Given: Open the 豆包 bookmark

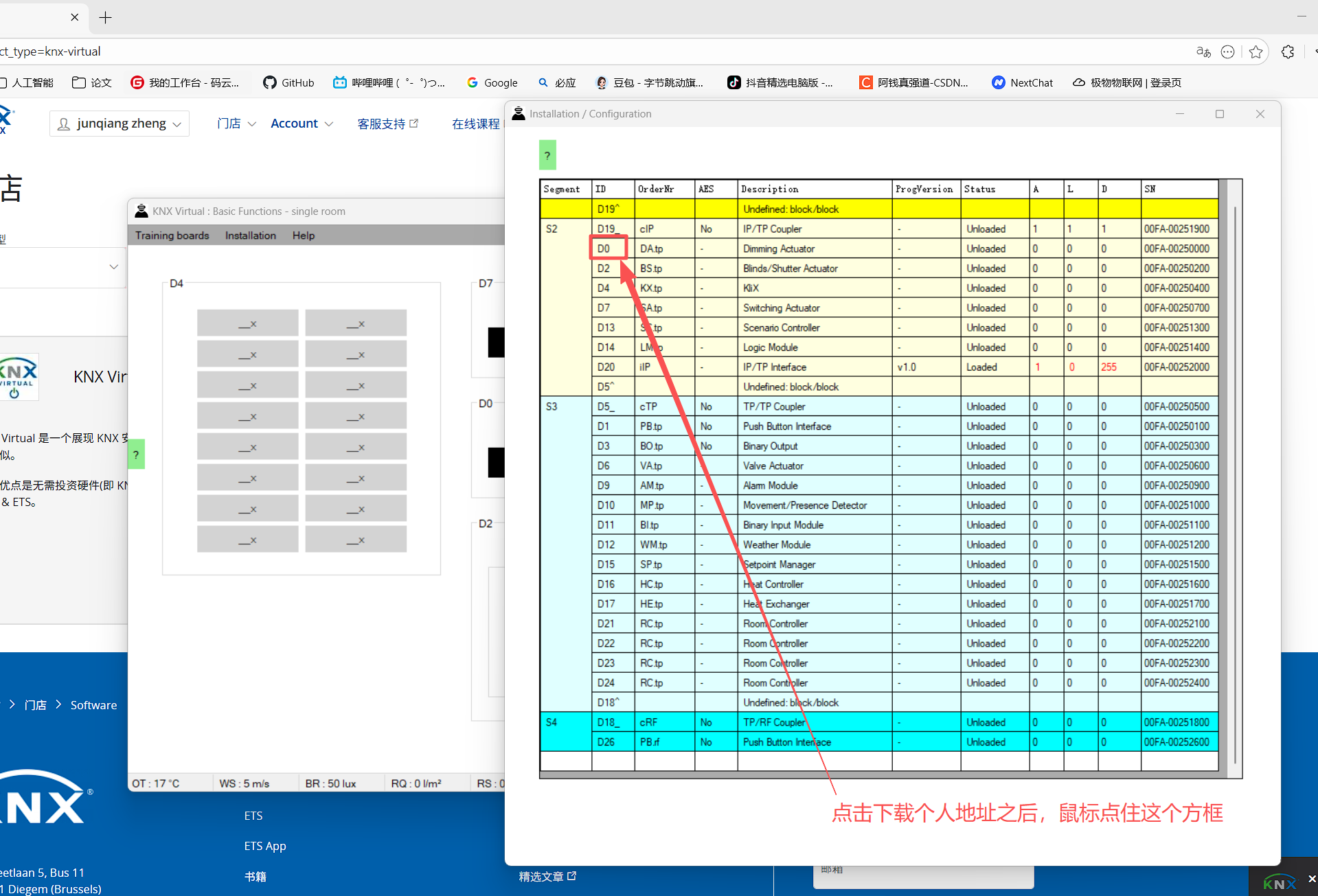Looking at the screenshot, I should click(x=650, y=82).
